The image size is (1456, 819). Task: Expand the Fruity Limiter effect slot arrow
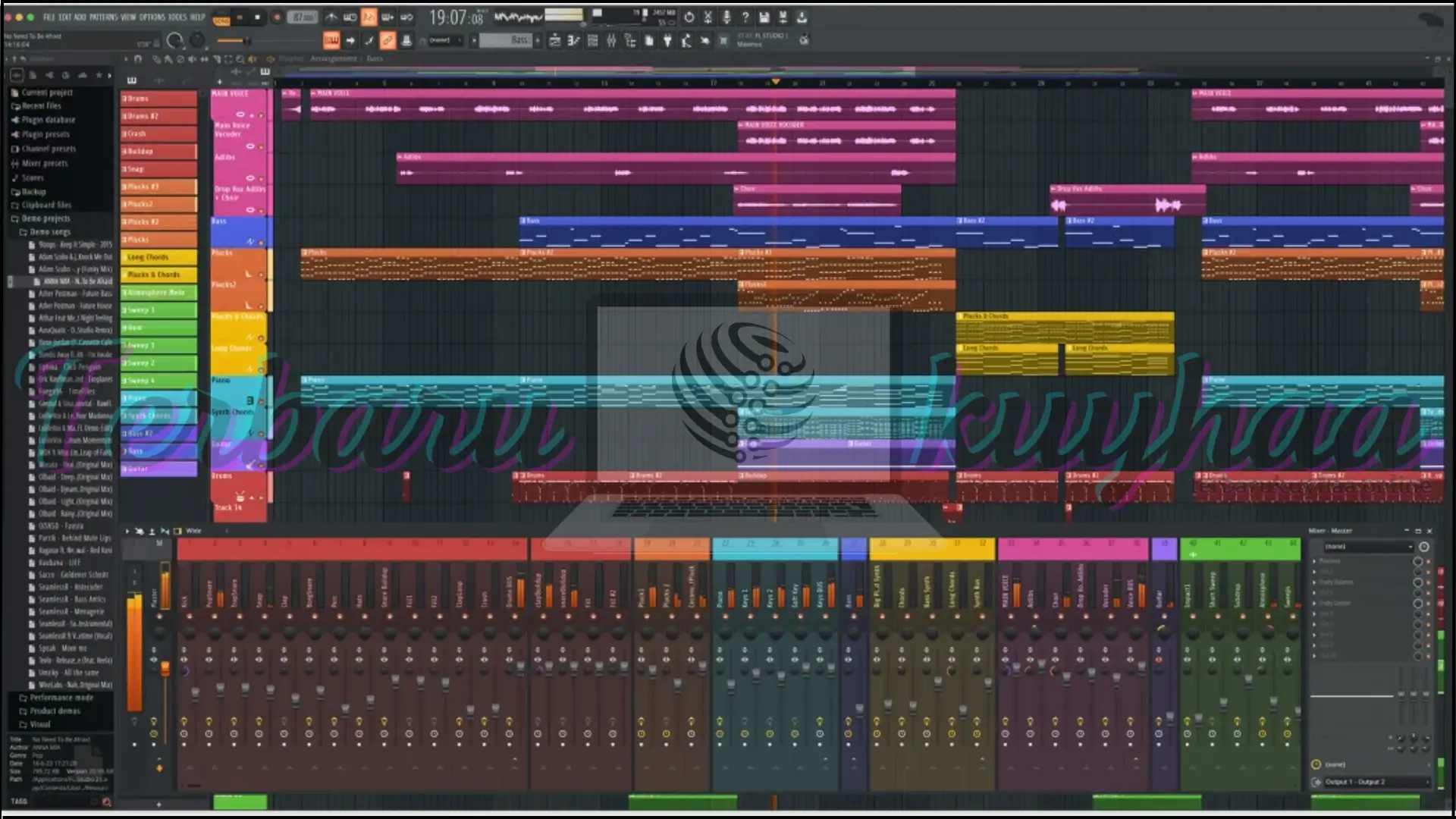pyautogui.click(x=1315, y=603)
